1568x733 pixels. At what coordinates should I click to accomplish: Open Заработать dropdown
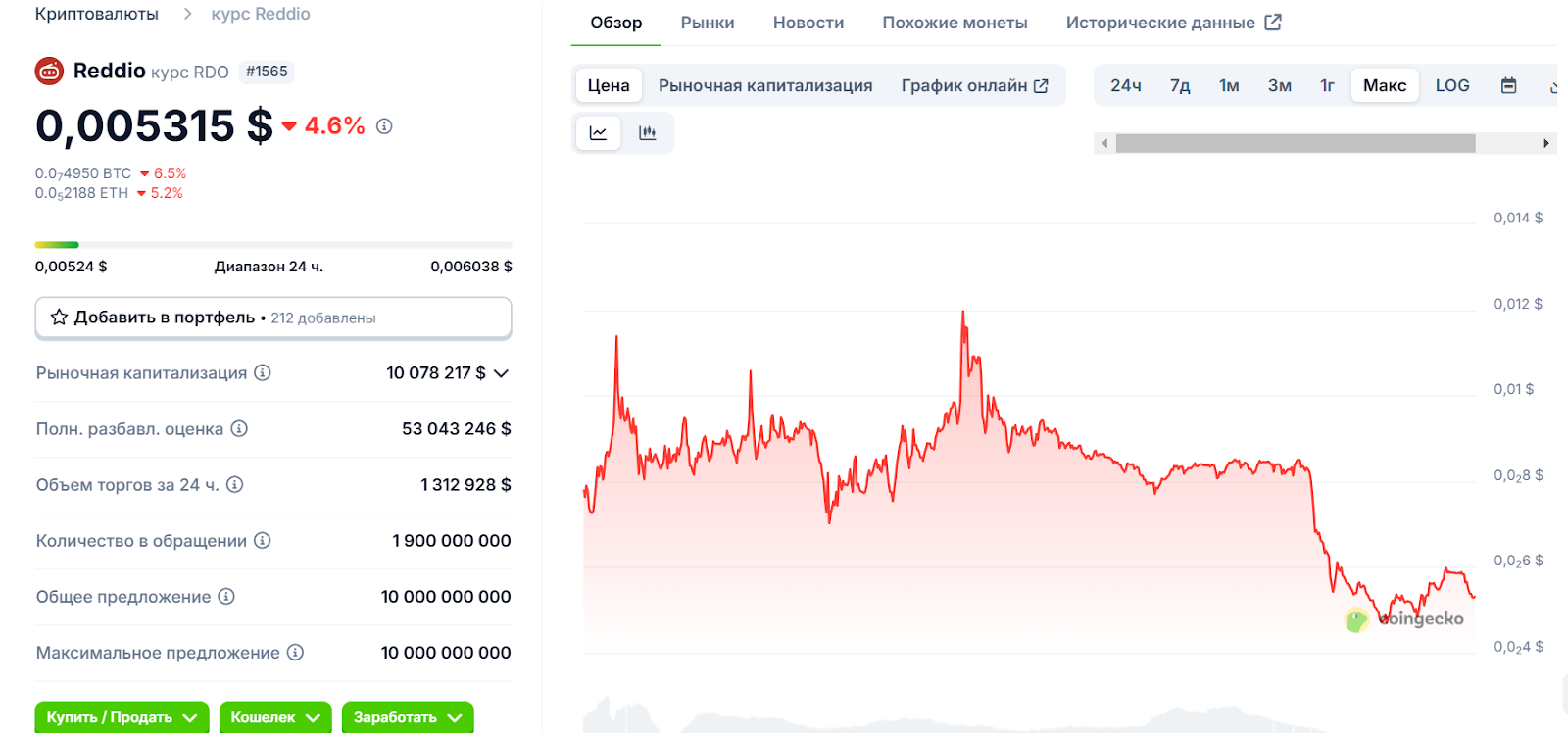coord(408,717)
